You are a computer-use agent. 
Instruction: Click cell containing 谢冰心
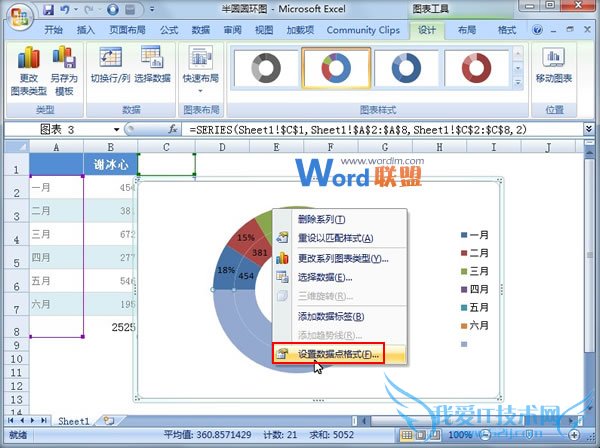click(111, 165)
